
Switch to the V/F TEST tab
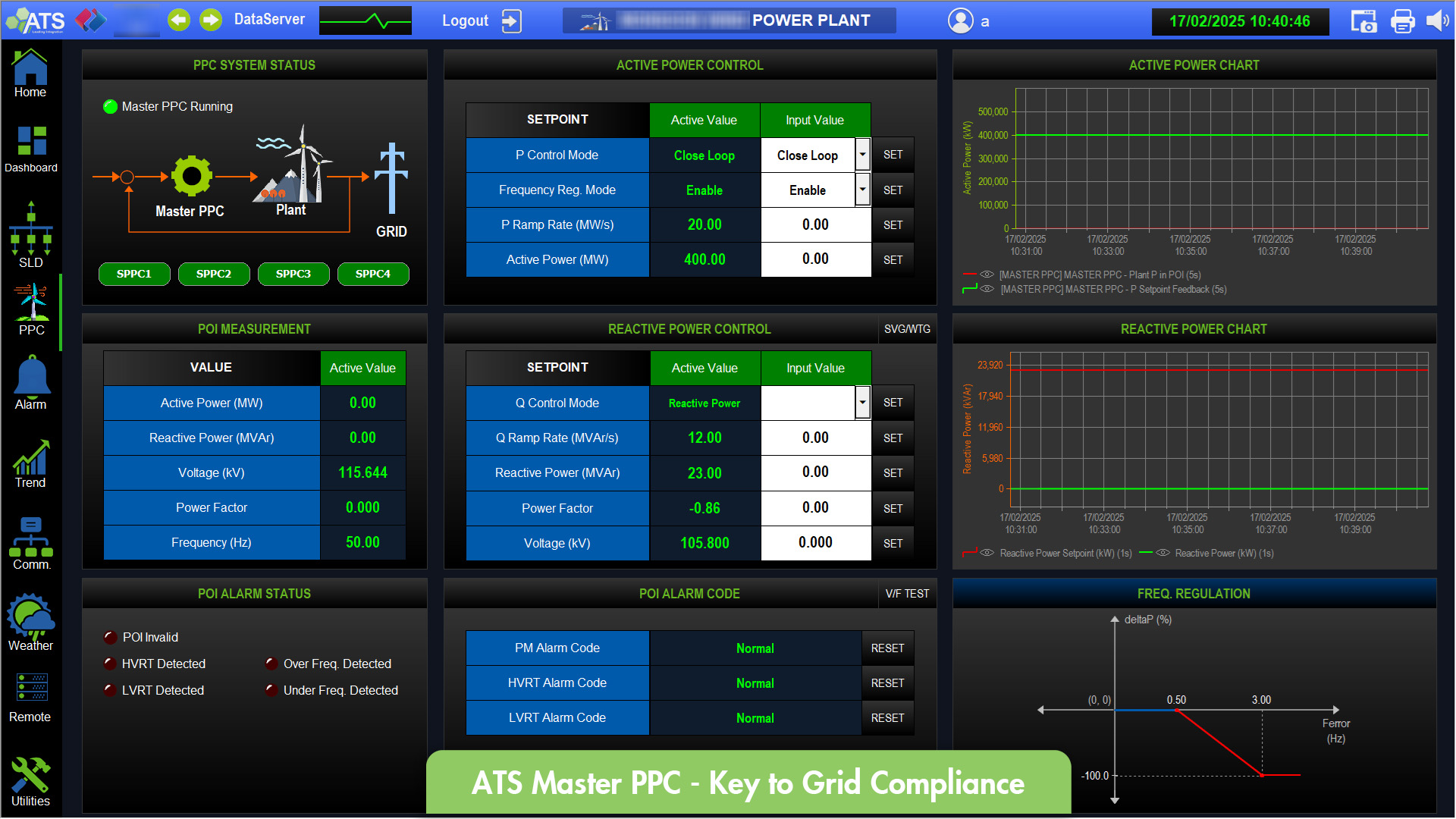(907, 594)
